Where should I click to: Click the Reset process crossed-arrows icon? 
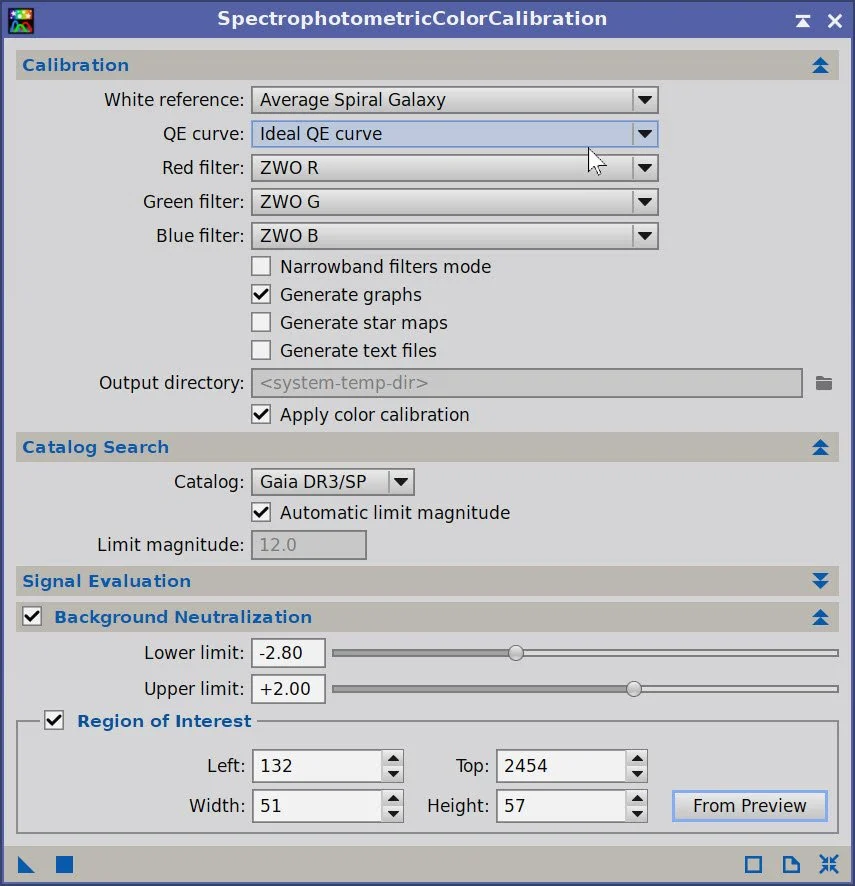pyautogui.click(x=828, y=865)
